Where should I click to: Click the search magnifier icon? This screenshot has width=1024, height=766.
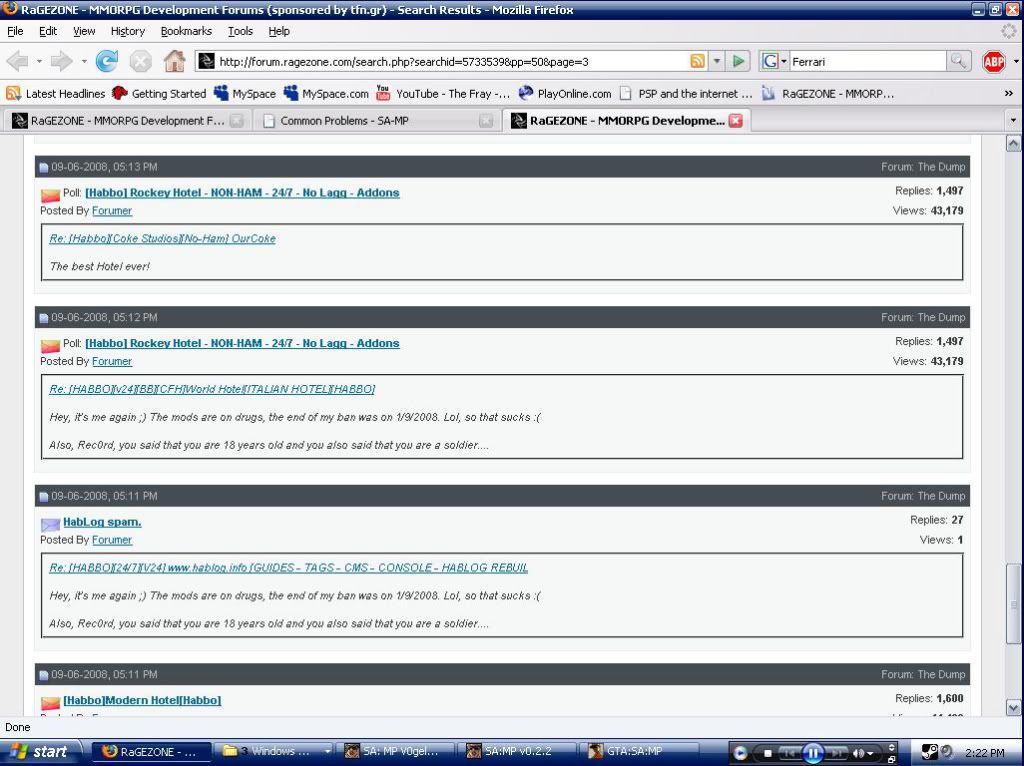(x=958, y=62)
